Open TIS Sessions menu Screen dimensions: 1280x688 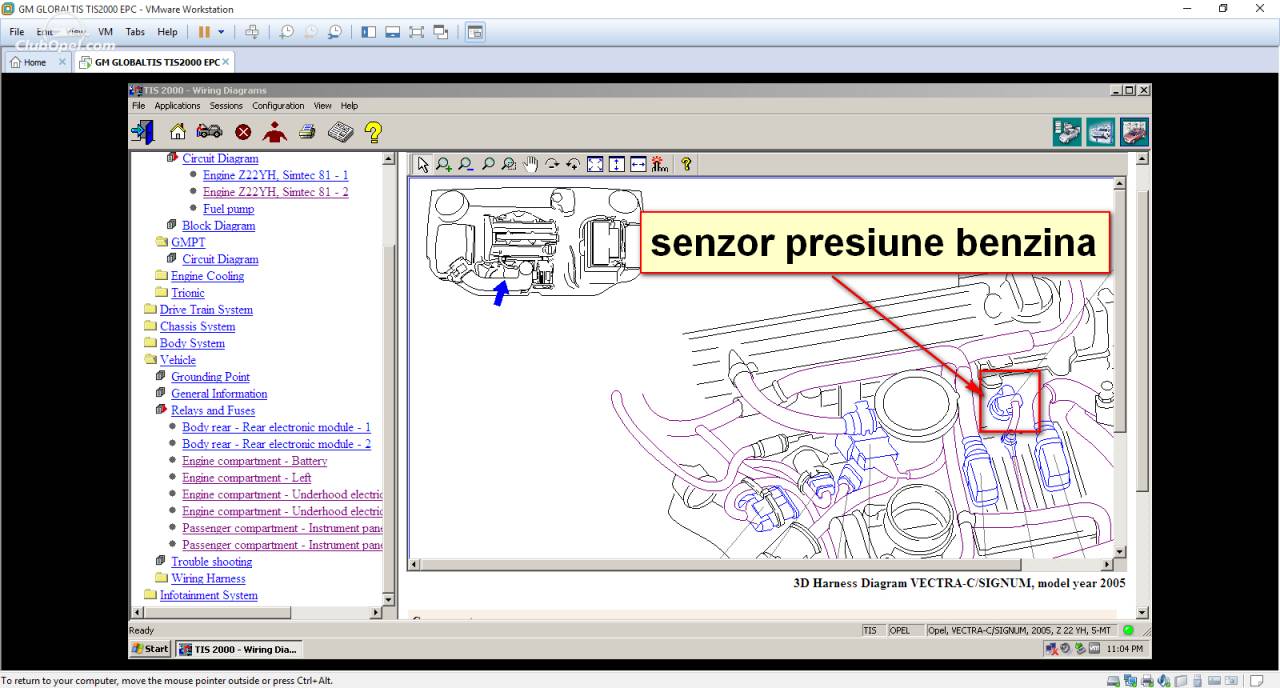click(x=226, y=106)
